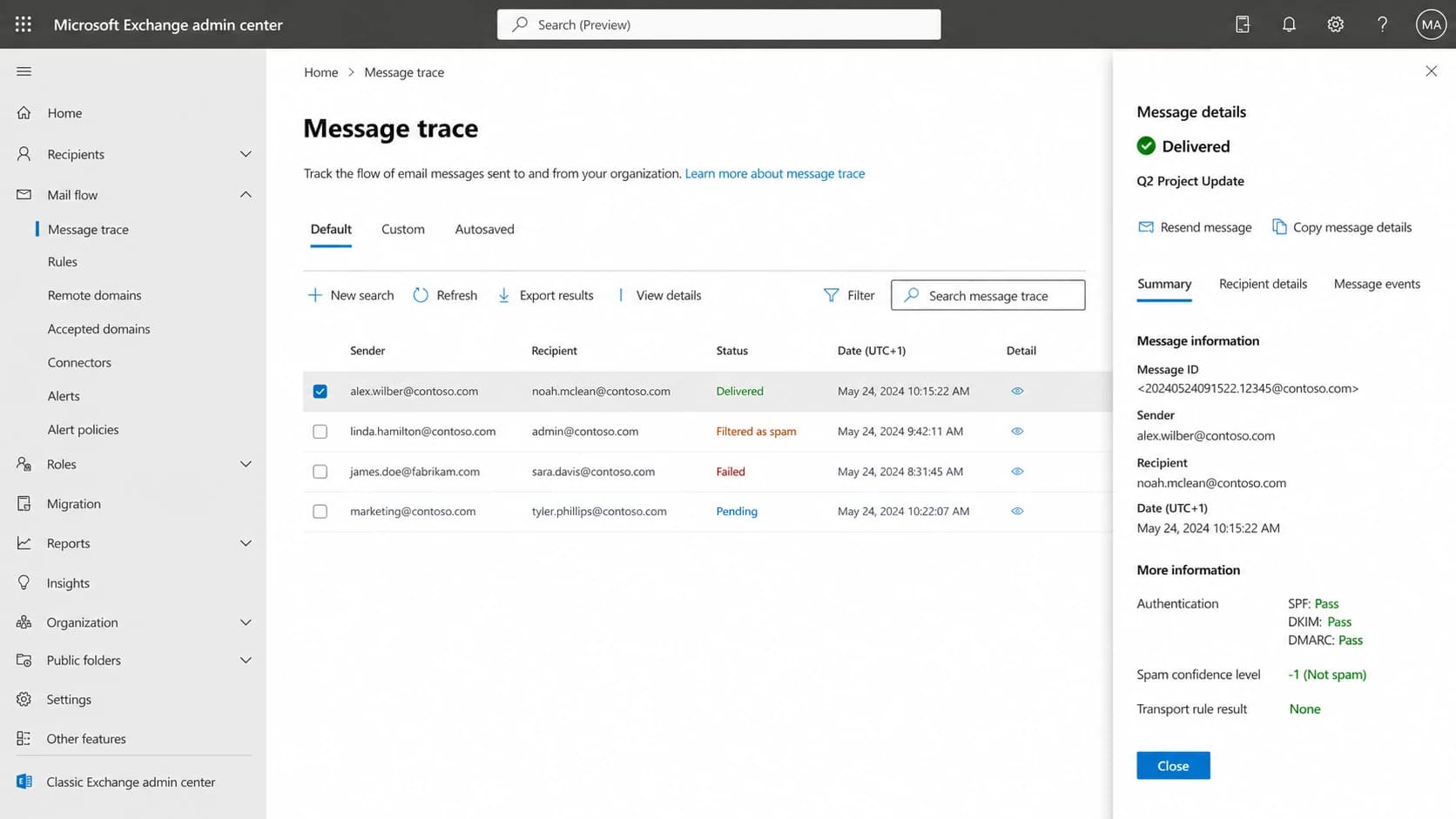This screenshot has width=1456, height=819.
Task: Click the Search message trace field
Action: pos(988,295)
